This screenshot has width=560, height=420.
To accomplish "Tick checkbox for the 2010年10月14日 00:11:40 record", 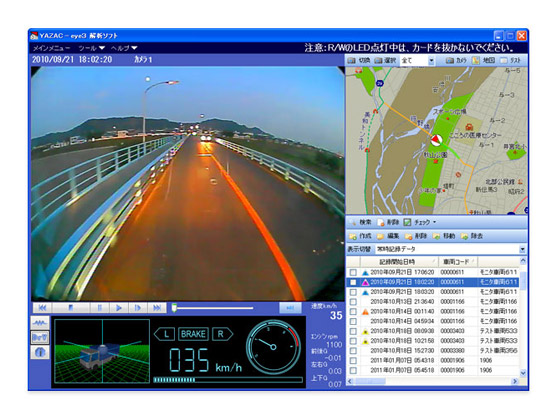I will [353, 312].
